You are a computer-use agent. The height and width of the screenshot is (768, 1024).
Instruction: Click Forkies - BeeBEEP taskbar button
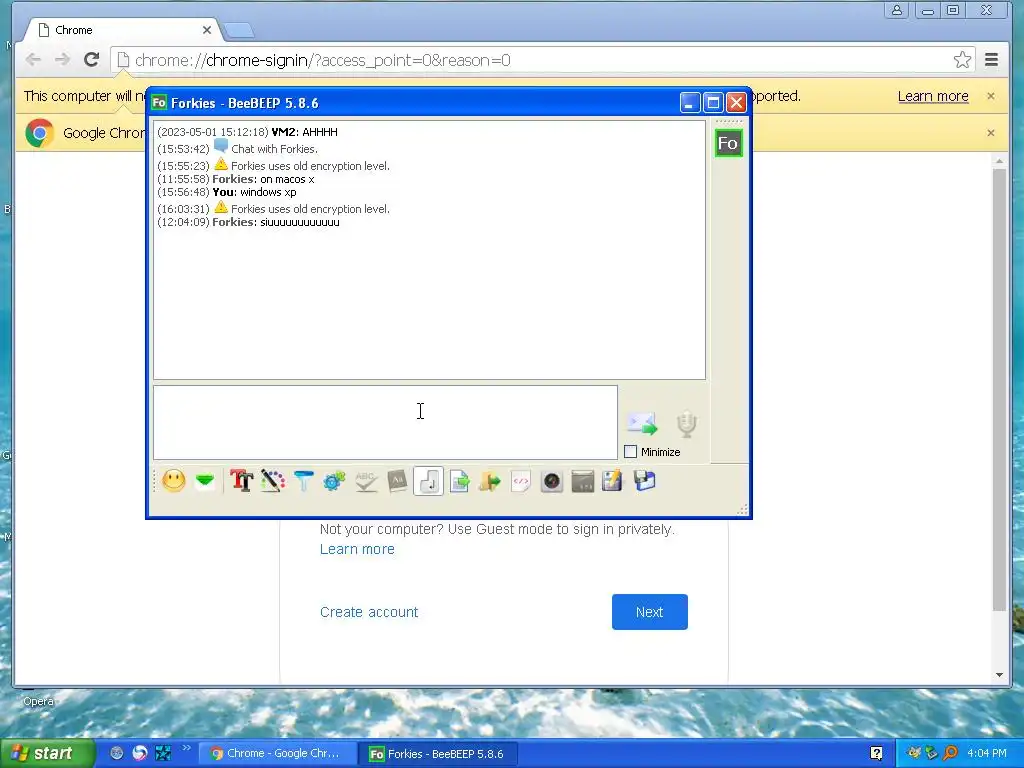pyautogui.click(x=438, y=753)
